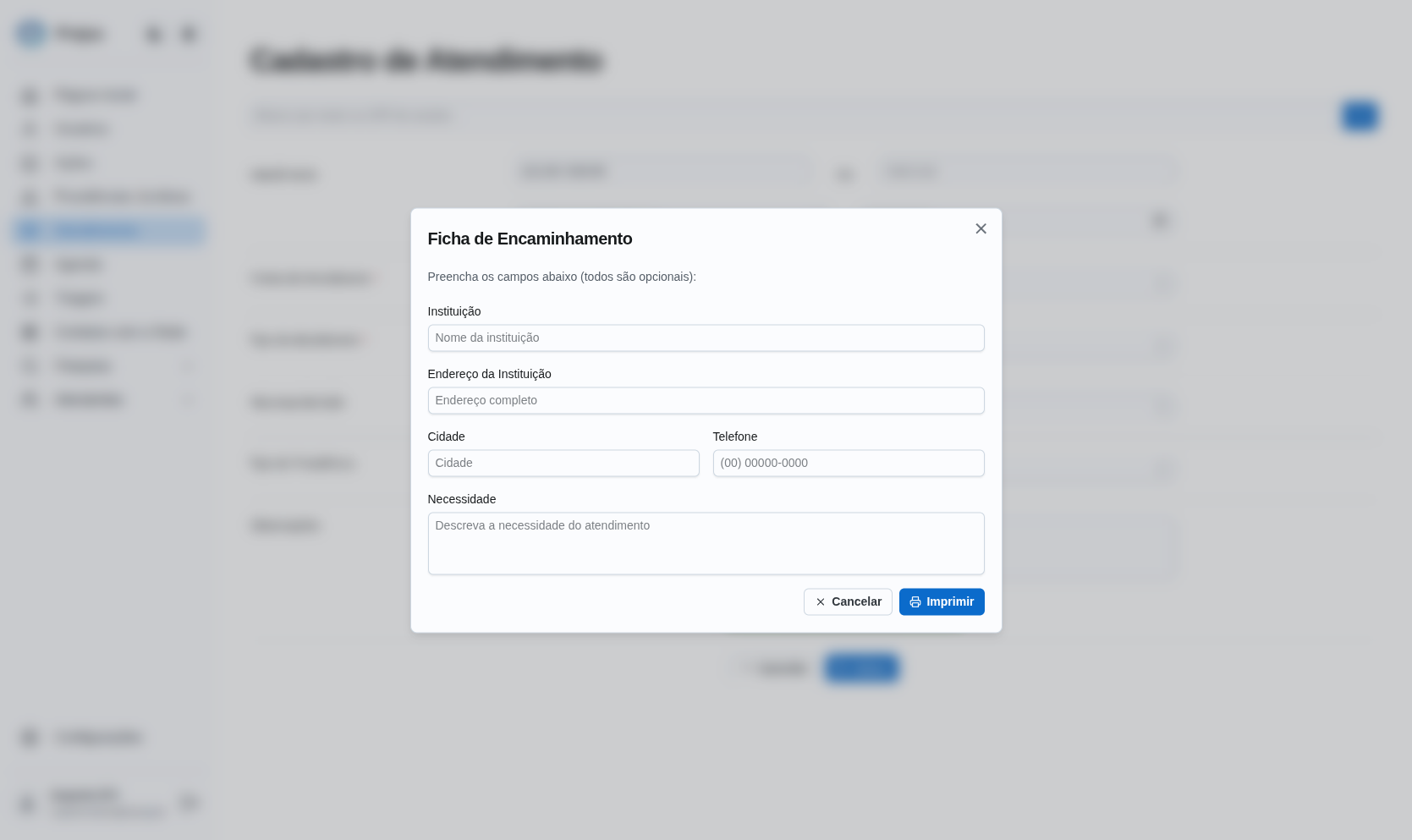Viewport: 1412px width, 840px height.
Task: Close the Ficha de Encaminhamento dialog
Action: (981, 229)
